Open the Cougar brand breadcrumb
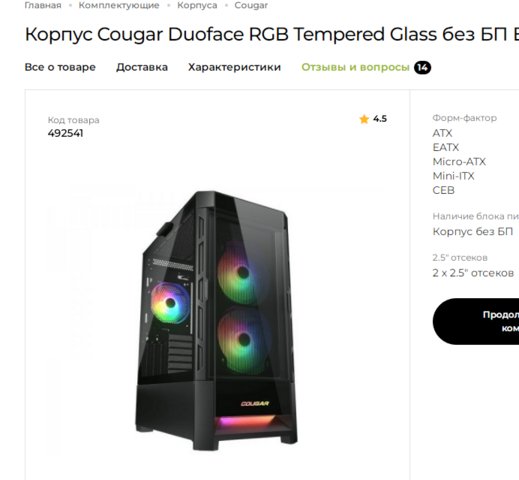Screen dimensions: 519x480 coord(251,5)
